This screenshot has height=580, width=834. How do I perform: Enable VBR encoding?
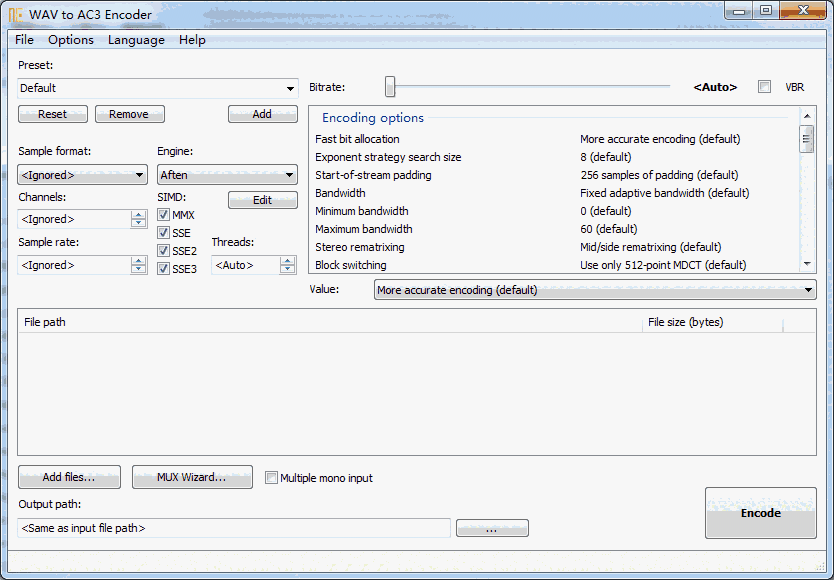764,87
